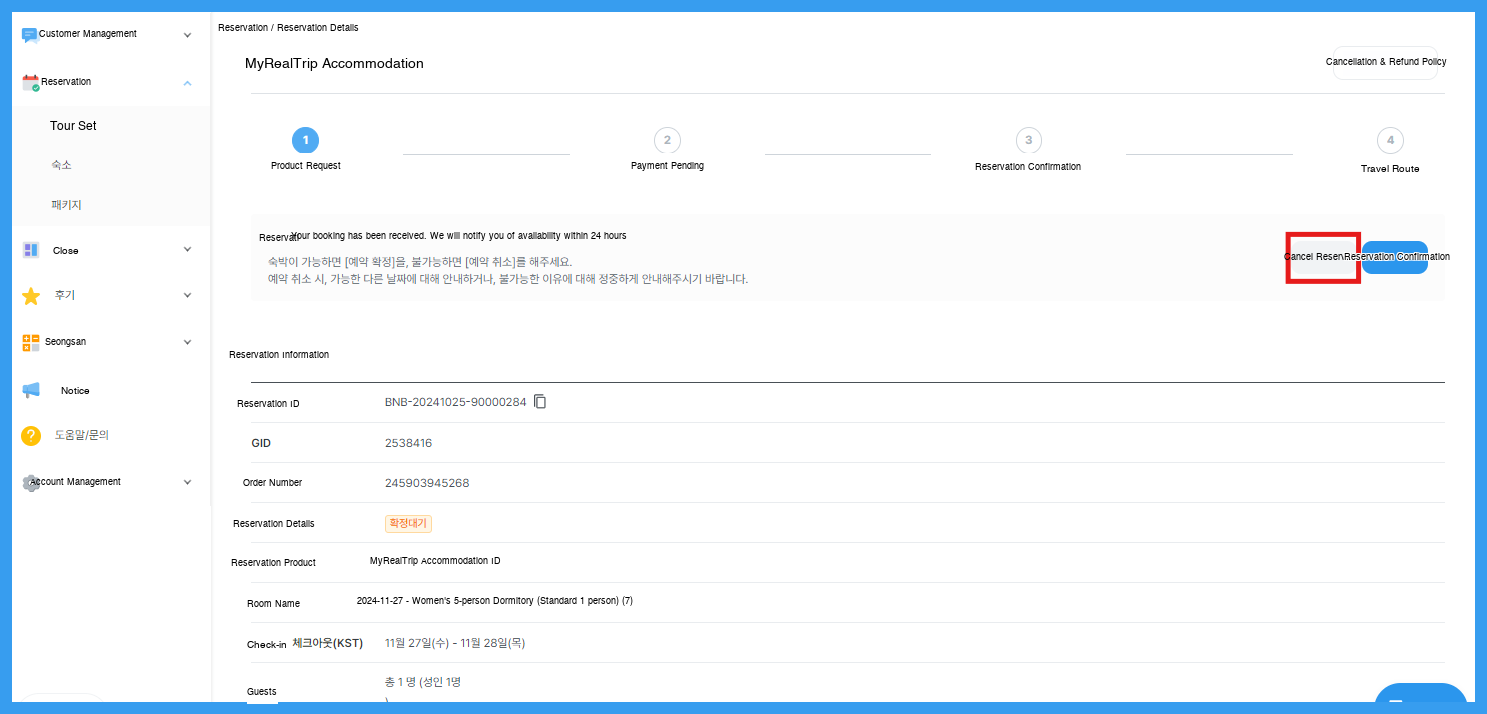This screenshot has width=1487, height=714.
Task: Click the MyRealTrip Accommodation page title
Action: (x=334, y=64)
